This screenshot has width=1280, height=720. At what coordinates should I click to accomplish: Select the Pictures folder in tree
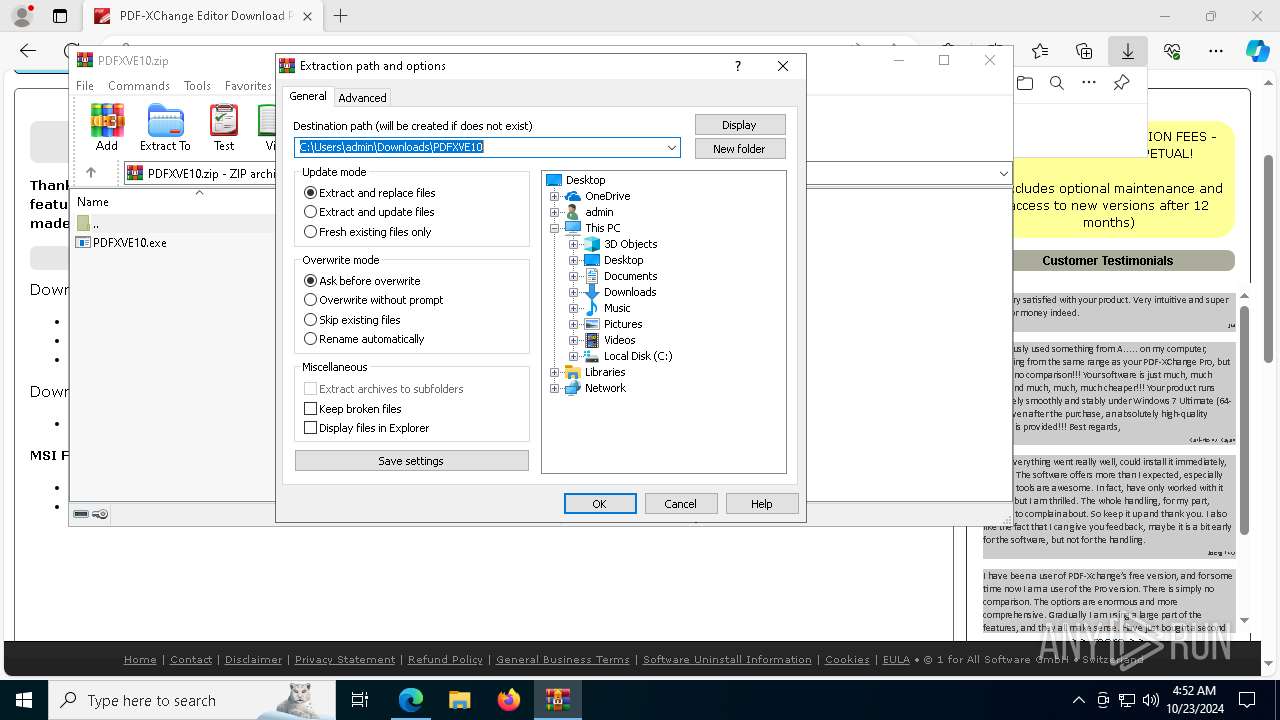[x=613, y=324]
